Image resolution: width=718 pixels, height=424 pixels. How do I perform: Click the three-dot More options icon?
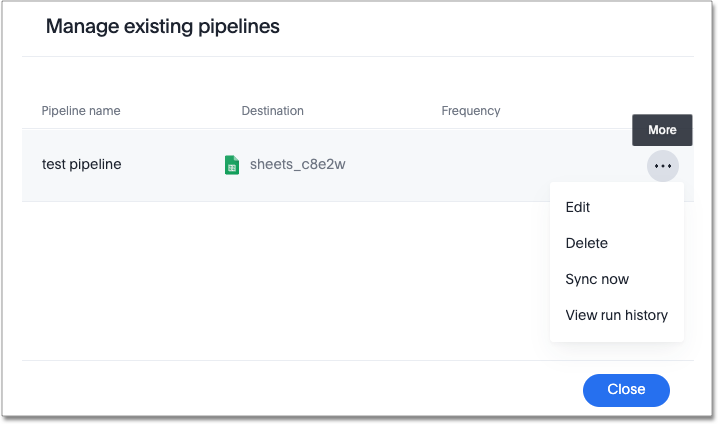coord(663,165)
